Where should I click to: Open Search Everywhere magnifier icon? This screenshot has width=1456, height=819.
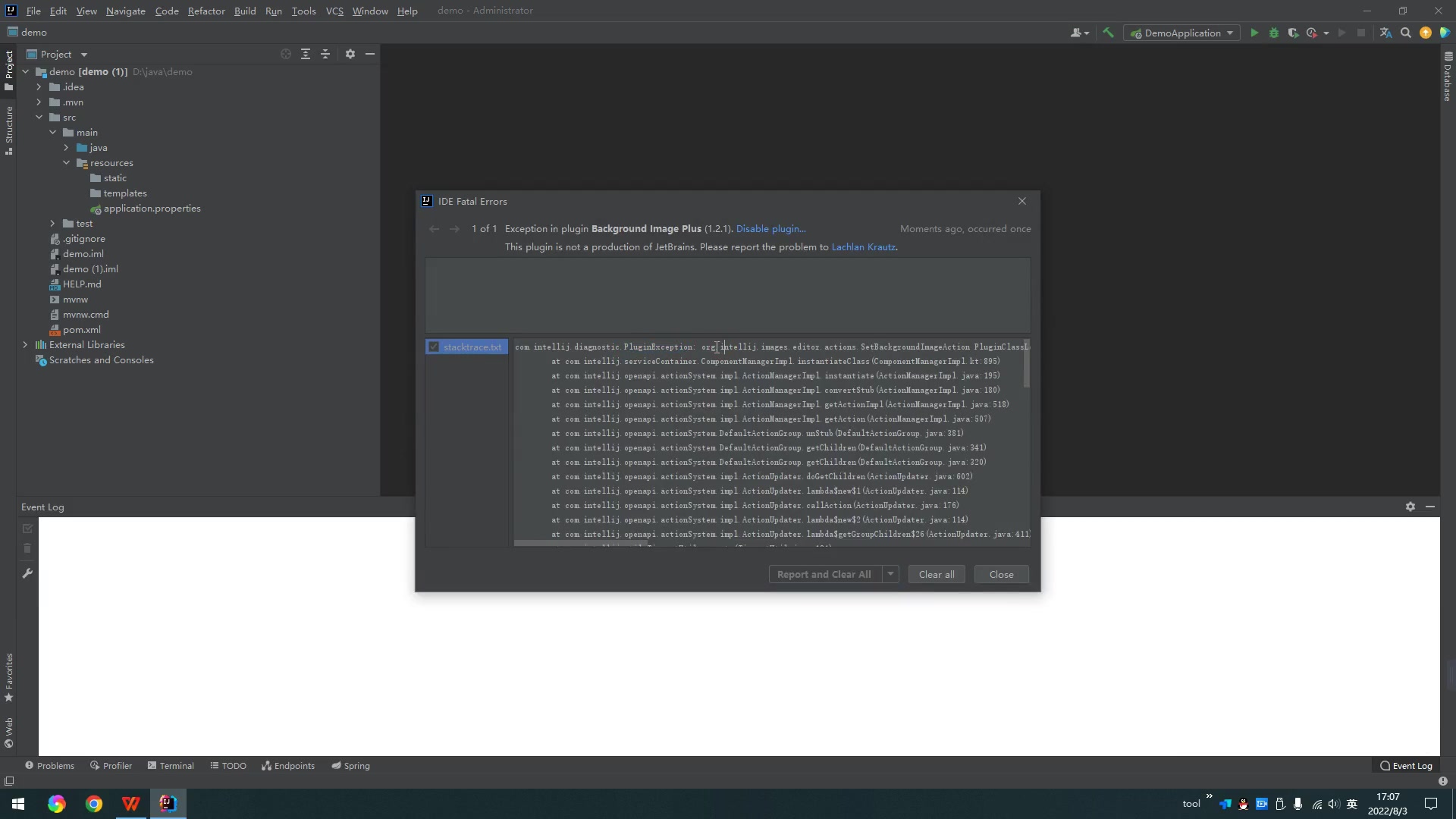[x=1406, y=33]
